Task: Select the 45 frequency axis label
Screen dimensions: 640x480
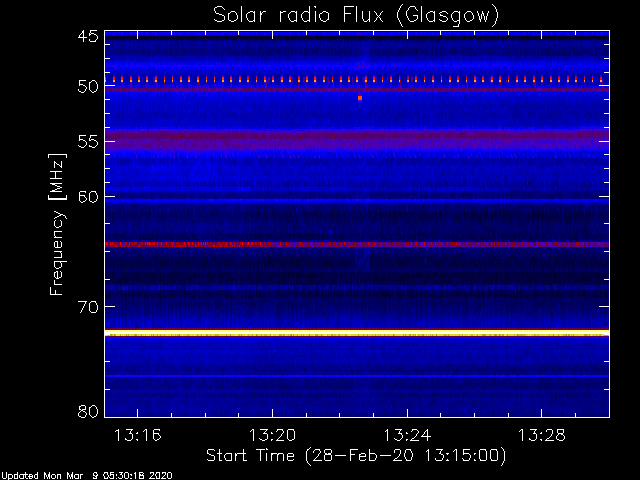Action: (88, 36)
